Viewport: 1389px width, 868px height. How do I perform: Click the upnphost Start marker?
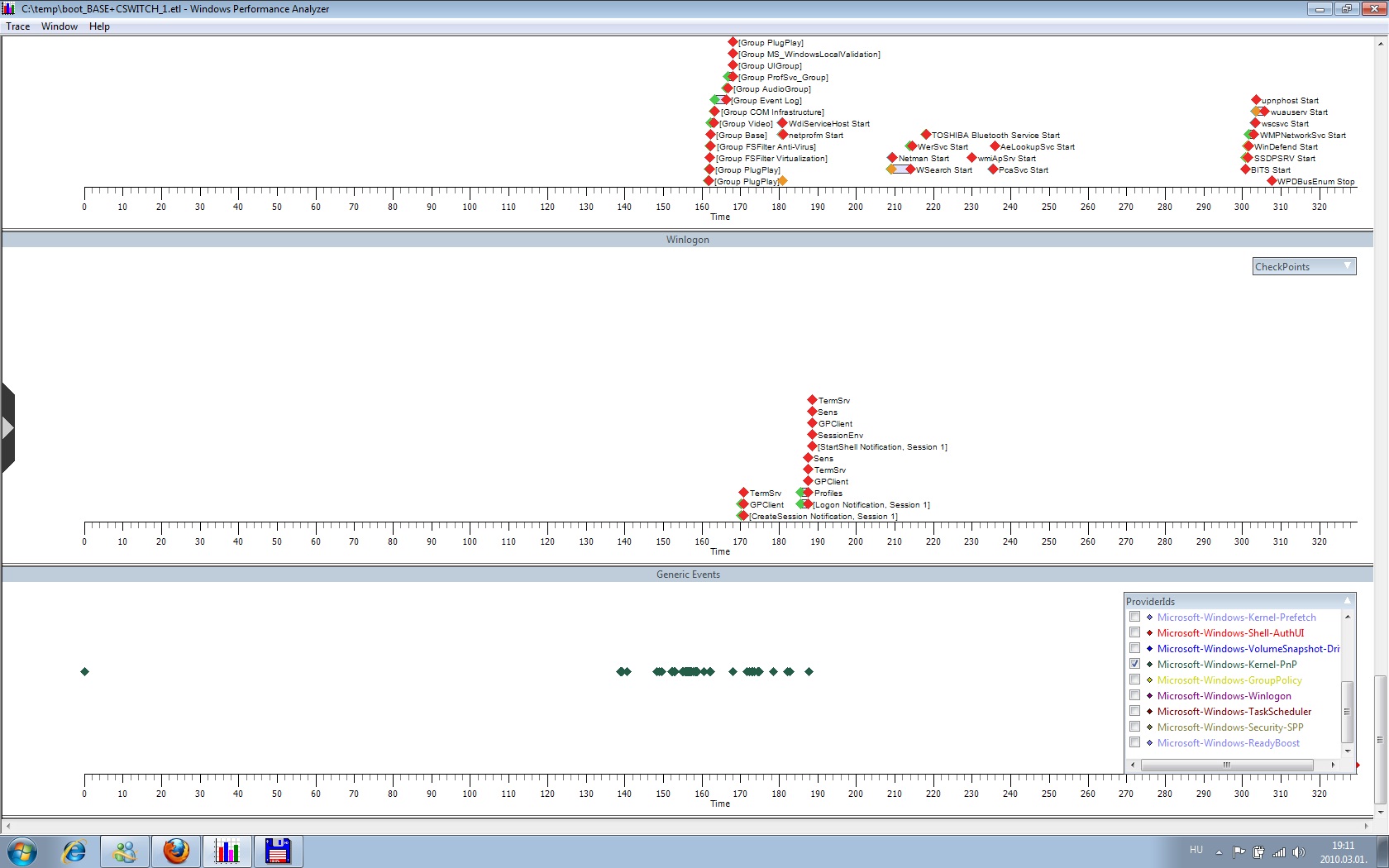[x=1256, y=100]
